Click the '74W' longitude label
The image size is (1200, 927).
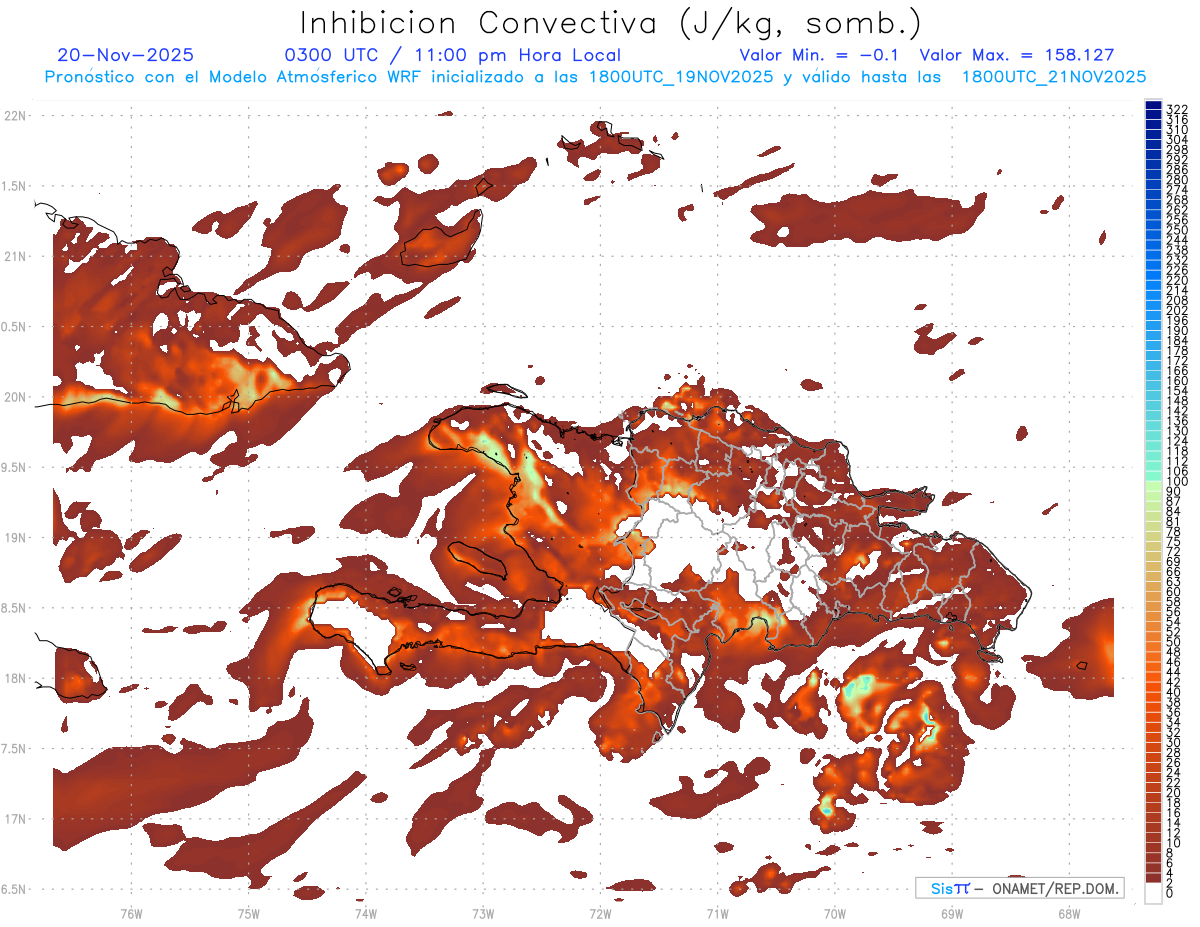click(x=366, y=913)
